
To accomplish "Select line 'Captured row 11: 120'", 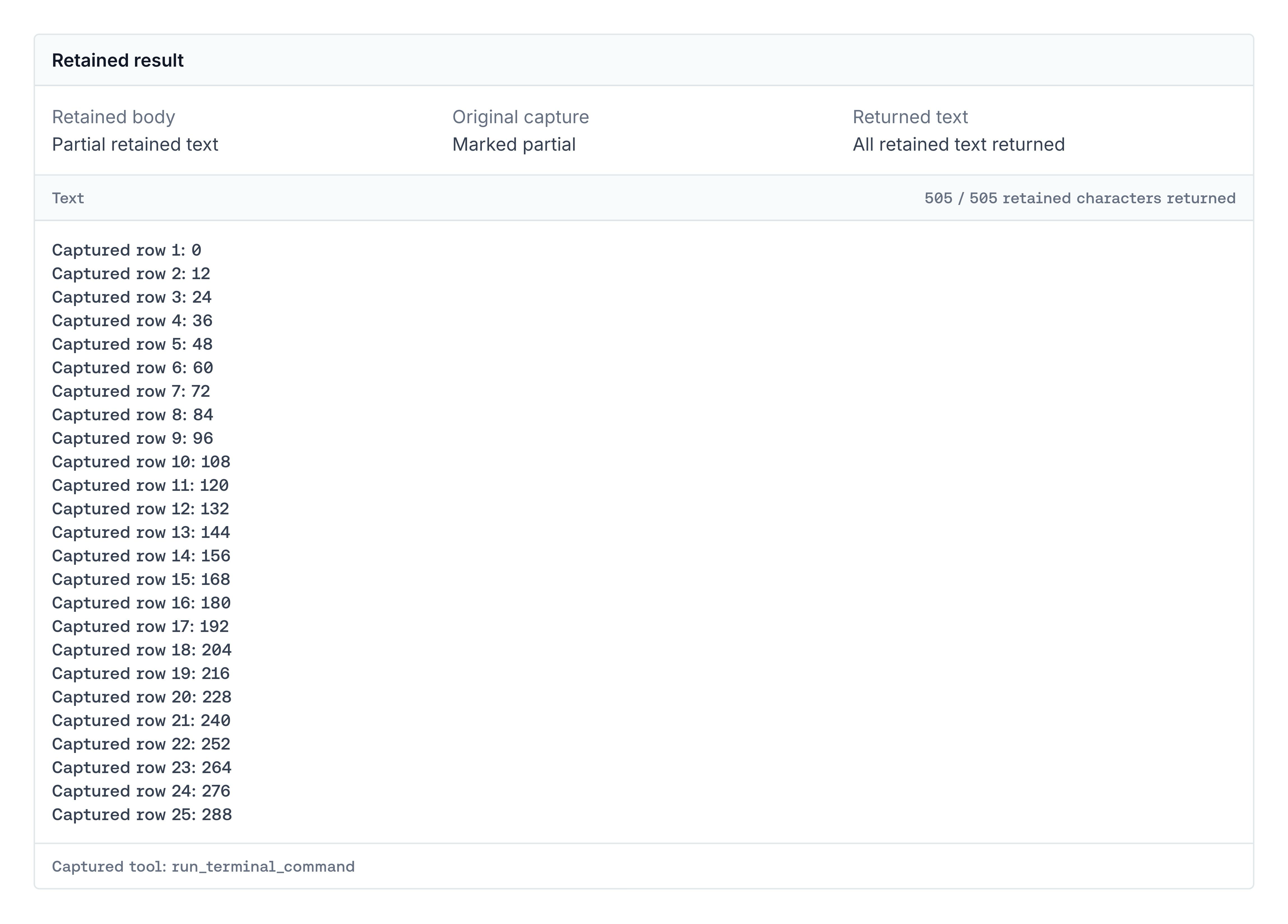I will (x=140, y=486).
